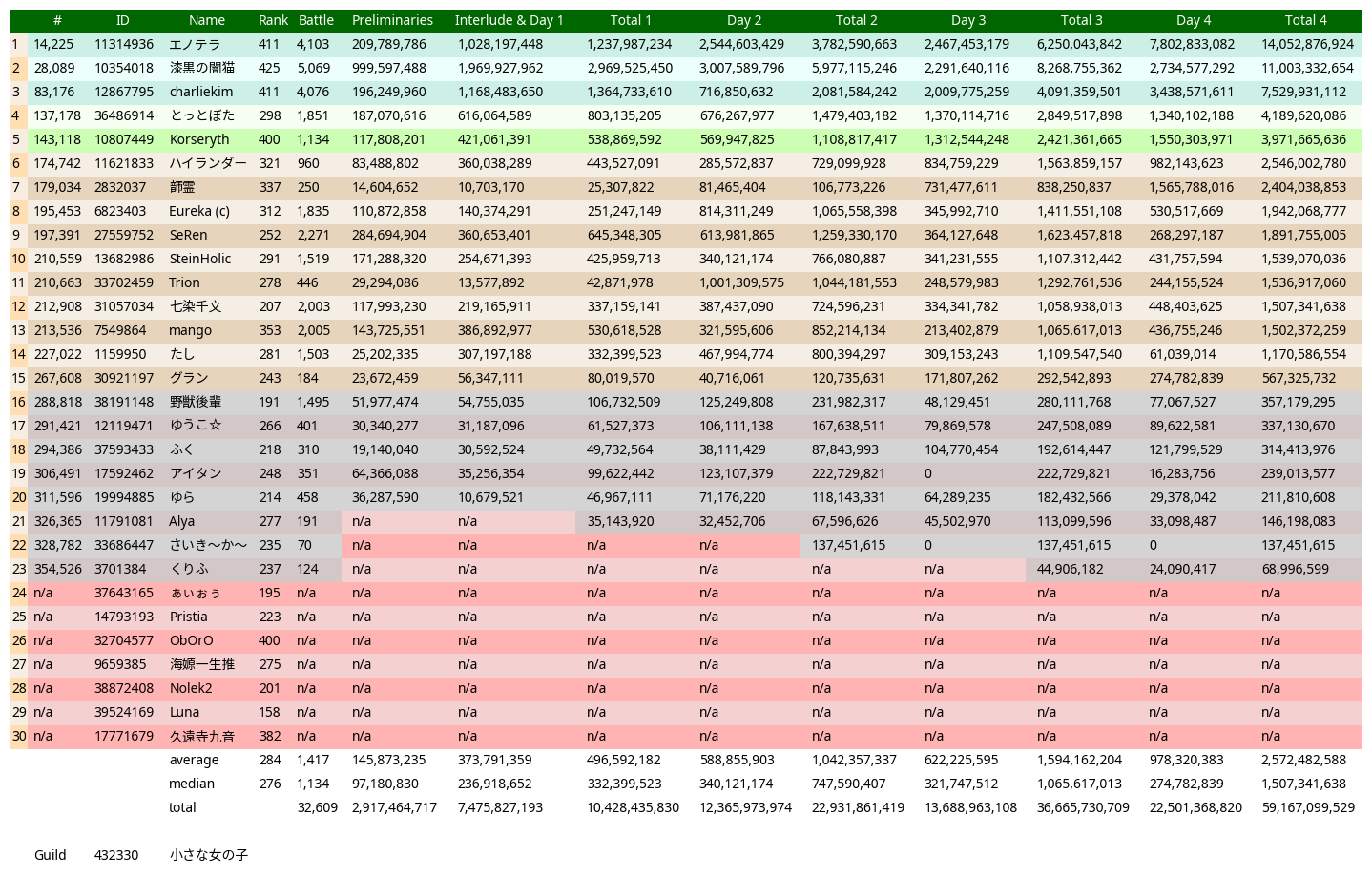Image resolution: width=1372 pixels, height=878 pixels.
Task: Select the grand total 59,167,099,529
Action: pyautogui.click(x=1307, y=807)
